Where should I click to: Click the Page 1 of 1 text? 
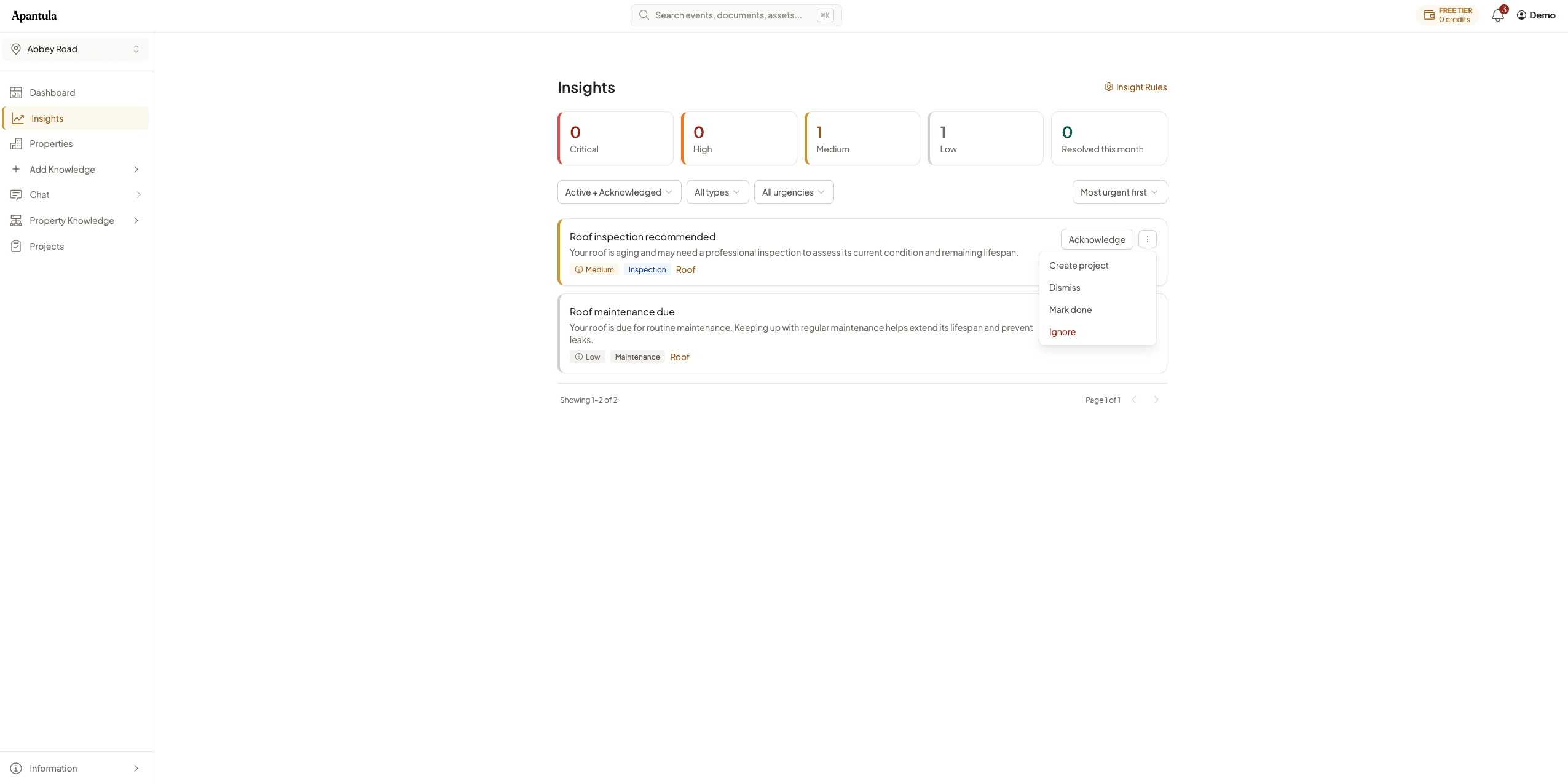pyautogui.click(x=1103, y=400)
